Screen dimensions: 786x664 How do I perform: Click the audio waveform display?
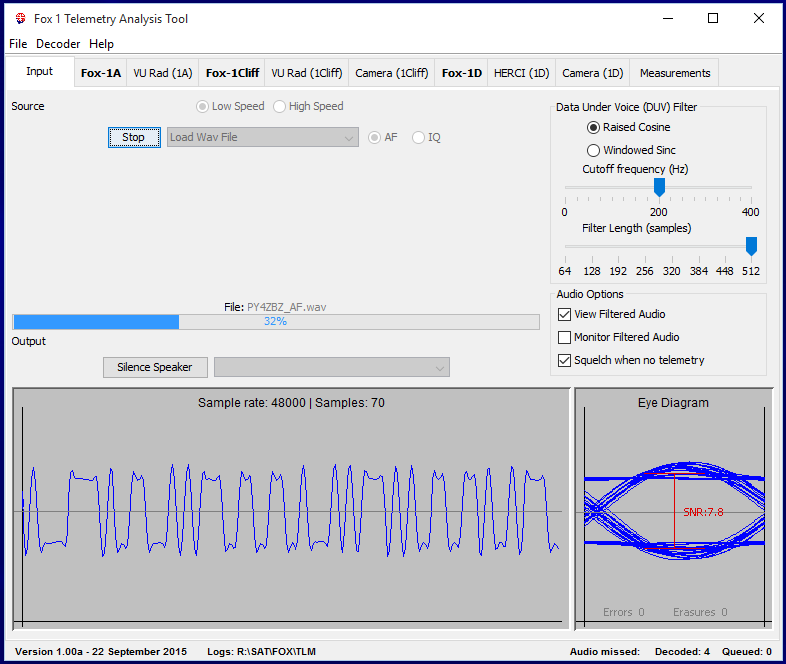[291, 509]
